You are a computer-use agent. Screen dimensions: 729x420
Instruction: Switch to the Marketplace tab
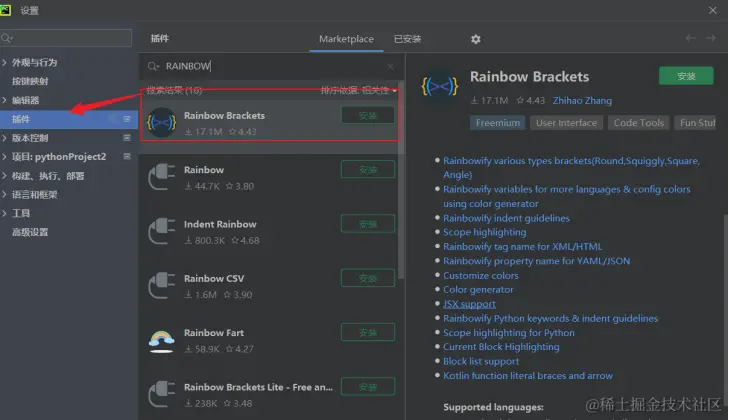(346, 39)
